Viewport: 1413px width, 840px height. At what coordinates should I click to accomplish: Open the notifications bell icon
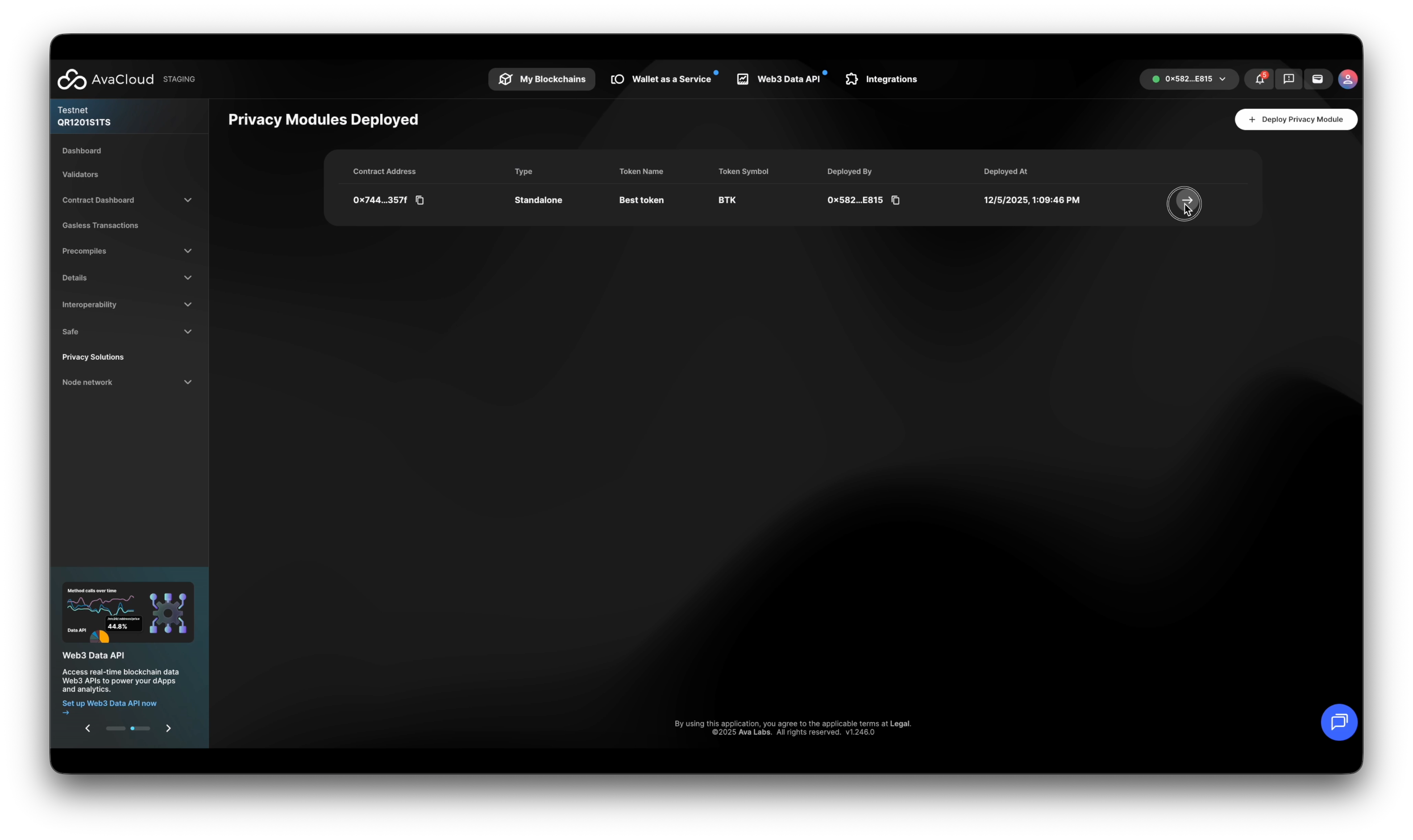click(1259, 79)
